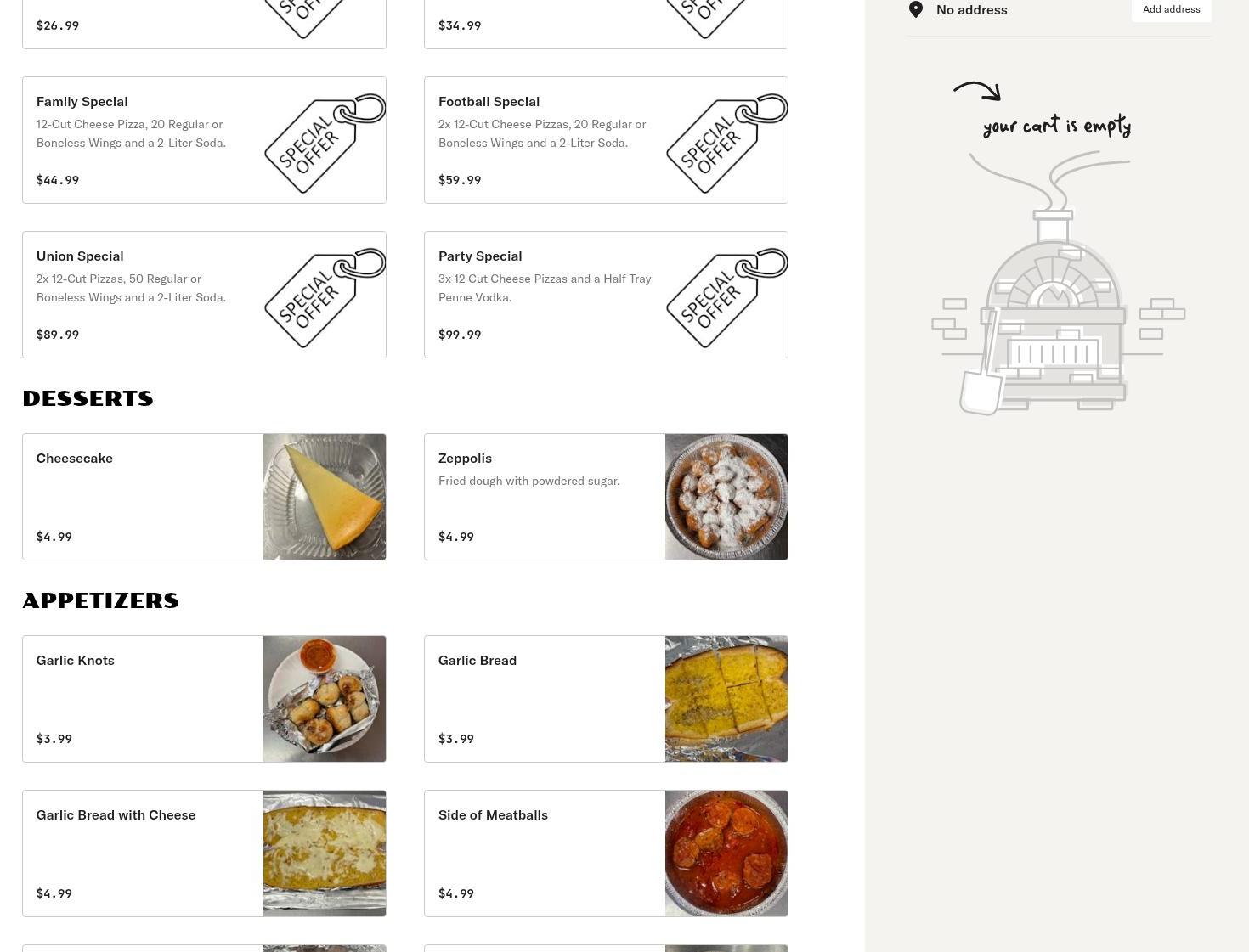Click the Add address button

pos(1171,9)
